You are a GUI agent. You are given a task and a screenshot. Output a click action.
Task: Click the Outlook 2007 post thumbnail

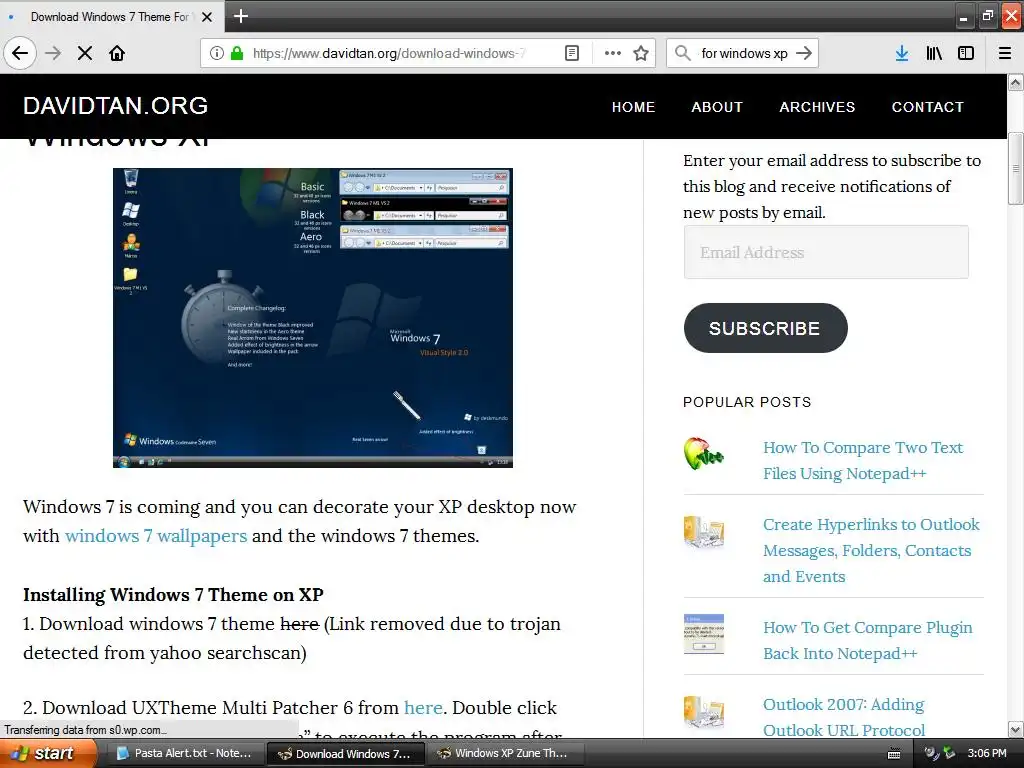(703, 711)
